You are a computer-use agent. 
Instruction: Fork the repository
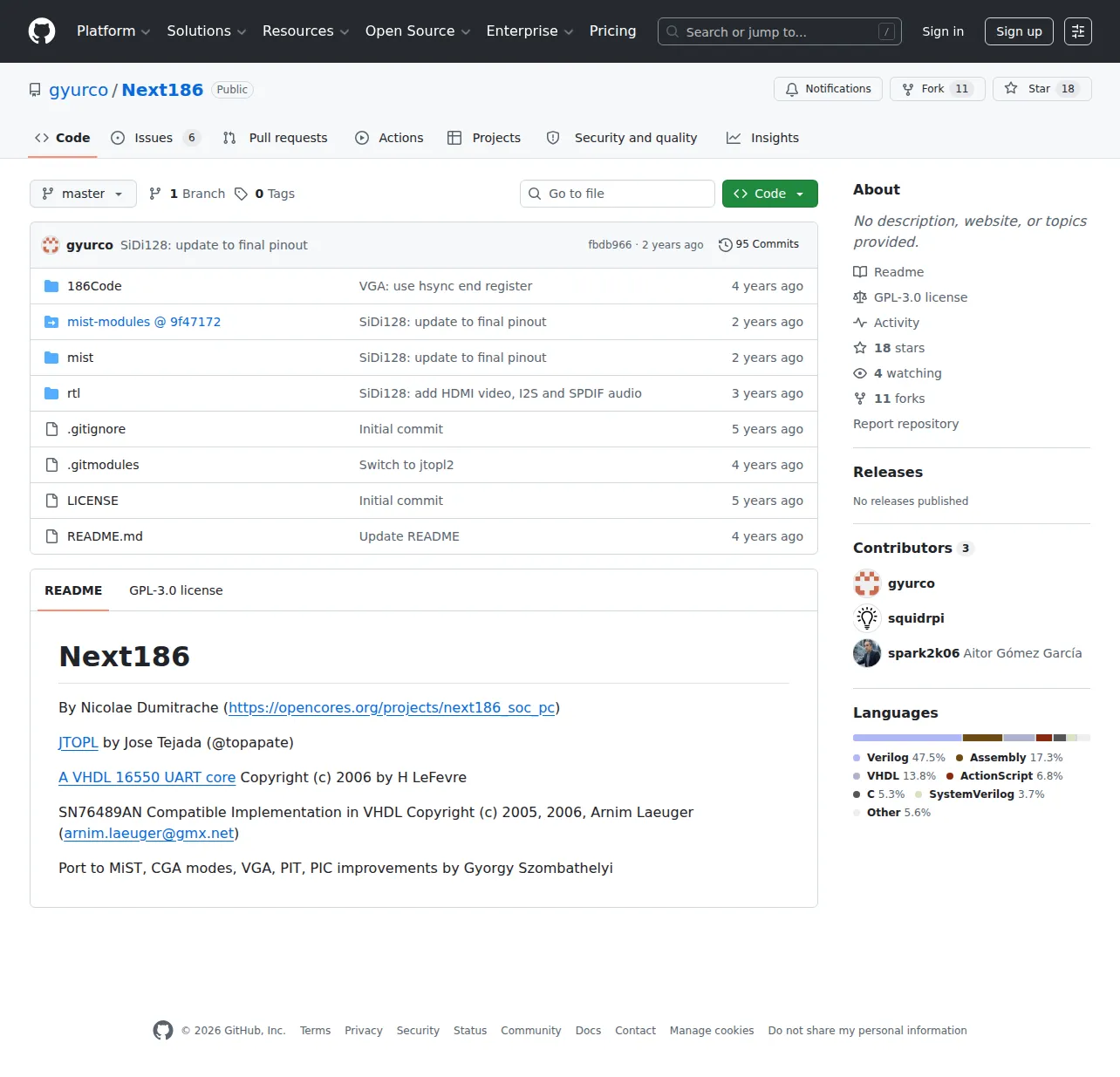point(938,89)
